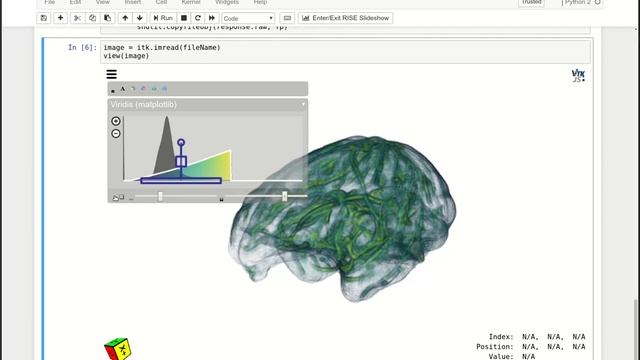
Task: Click the brain volume rendering
Action: point(342,219)
